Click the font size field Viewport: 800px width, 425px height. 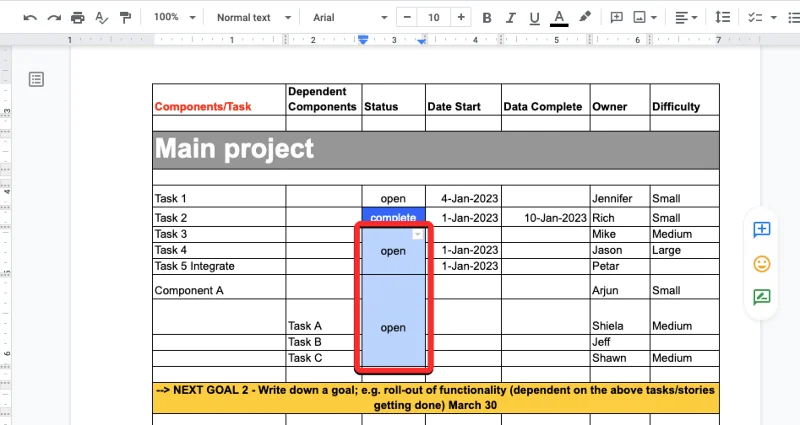tap(433, 18)
